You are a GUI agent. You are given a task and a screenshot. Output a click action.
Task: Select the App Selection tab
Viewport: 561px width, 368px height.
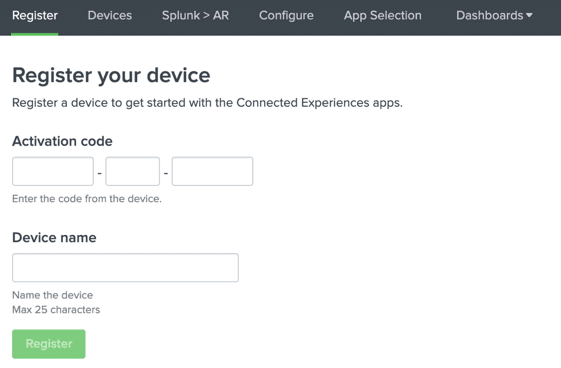click(x=382, y=15)
